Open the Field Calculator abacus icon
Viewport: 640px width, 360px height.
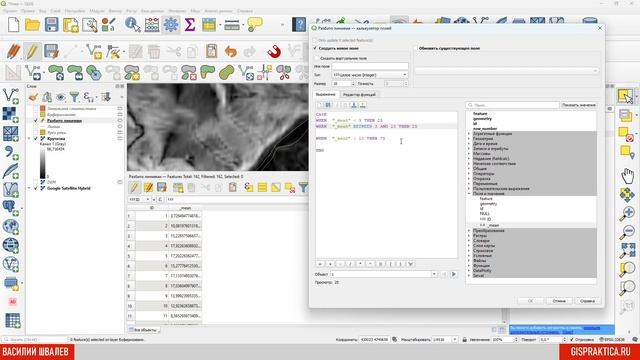(152, 25)
